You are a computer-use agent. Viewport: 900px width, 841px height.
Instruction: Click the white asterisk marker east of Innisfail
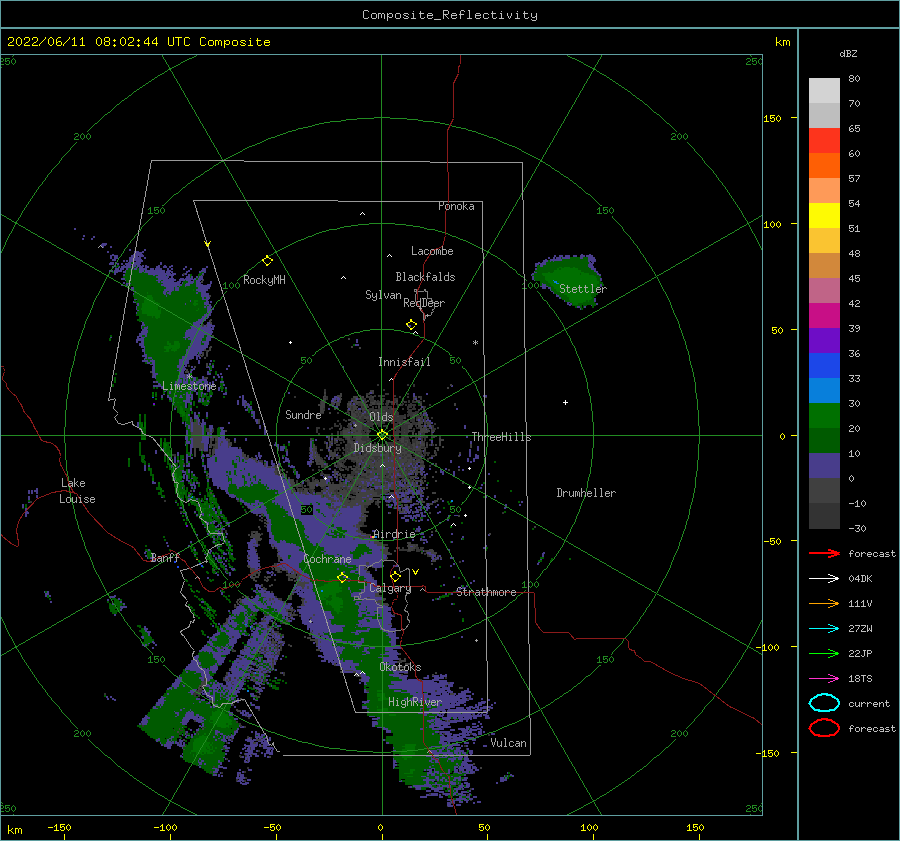coord(475,343)
